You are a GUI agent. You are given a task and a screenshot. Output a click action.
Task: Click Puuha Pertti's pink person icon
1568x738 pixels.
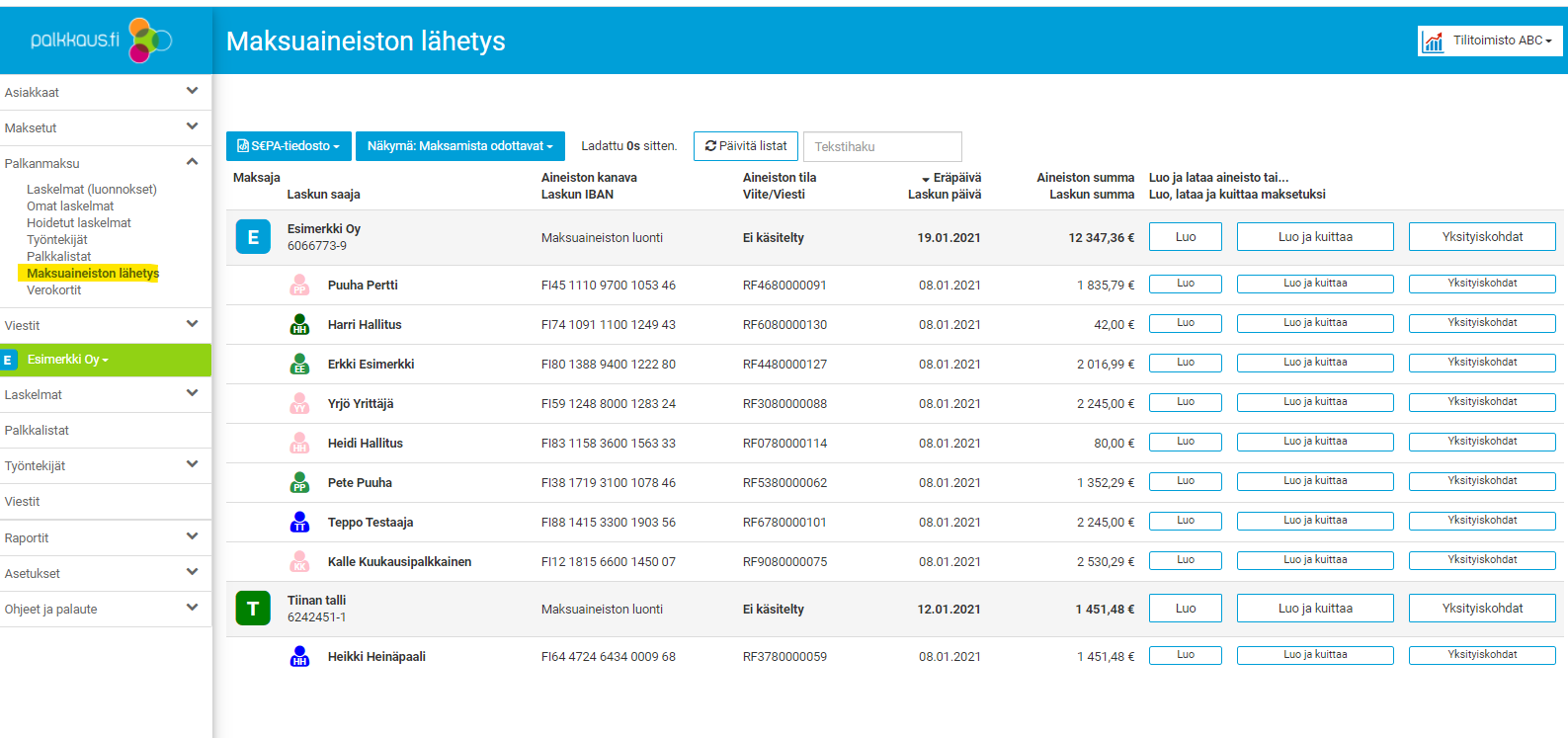point(299,286)
